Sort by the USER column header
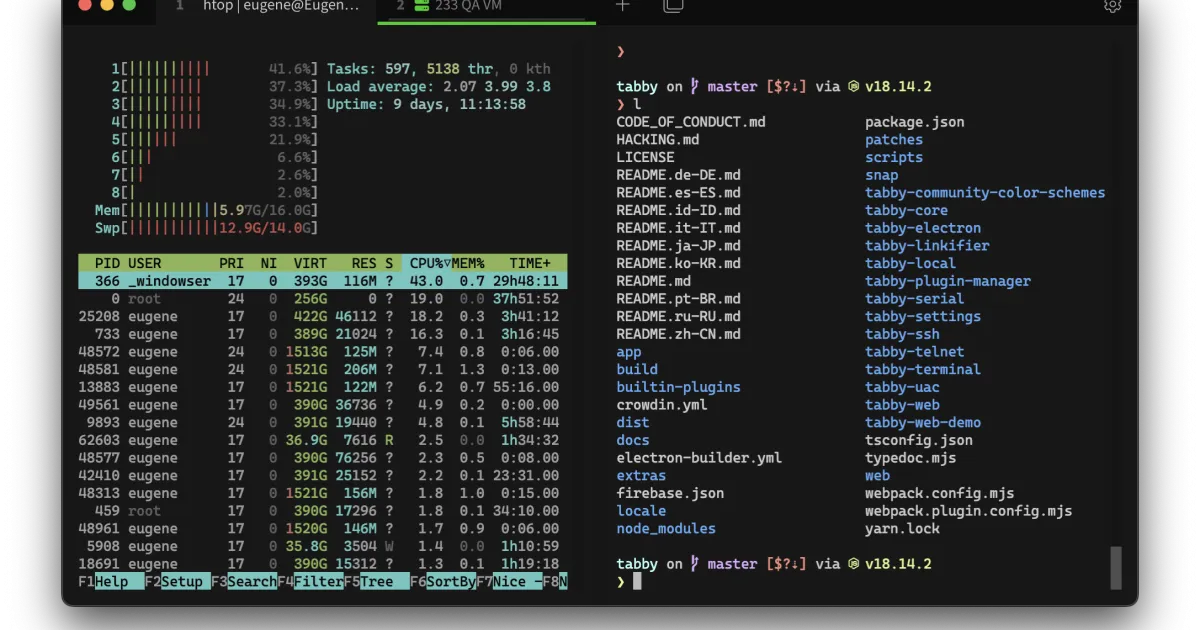1200x630 pixels. [x=144, y=263]
